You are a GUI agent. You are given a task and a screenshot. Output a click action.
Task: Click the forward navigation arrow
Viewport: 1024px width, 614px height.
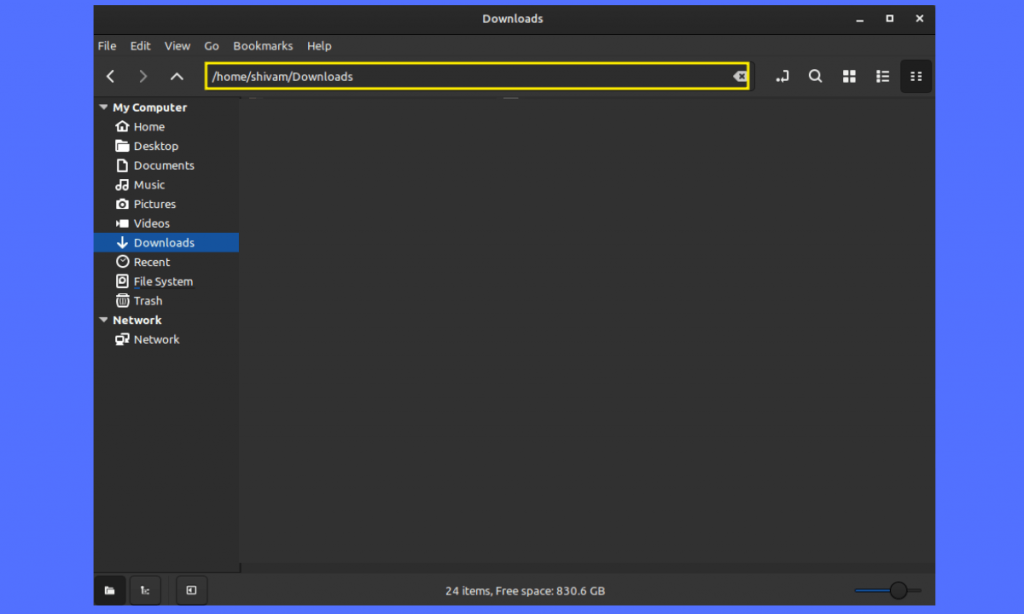coord(143,77)
